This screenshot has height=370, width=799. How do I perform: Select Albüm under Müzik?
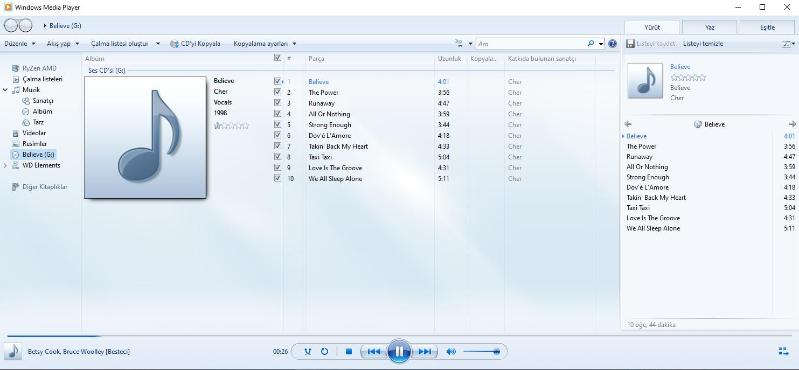point(37,112)
